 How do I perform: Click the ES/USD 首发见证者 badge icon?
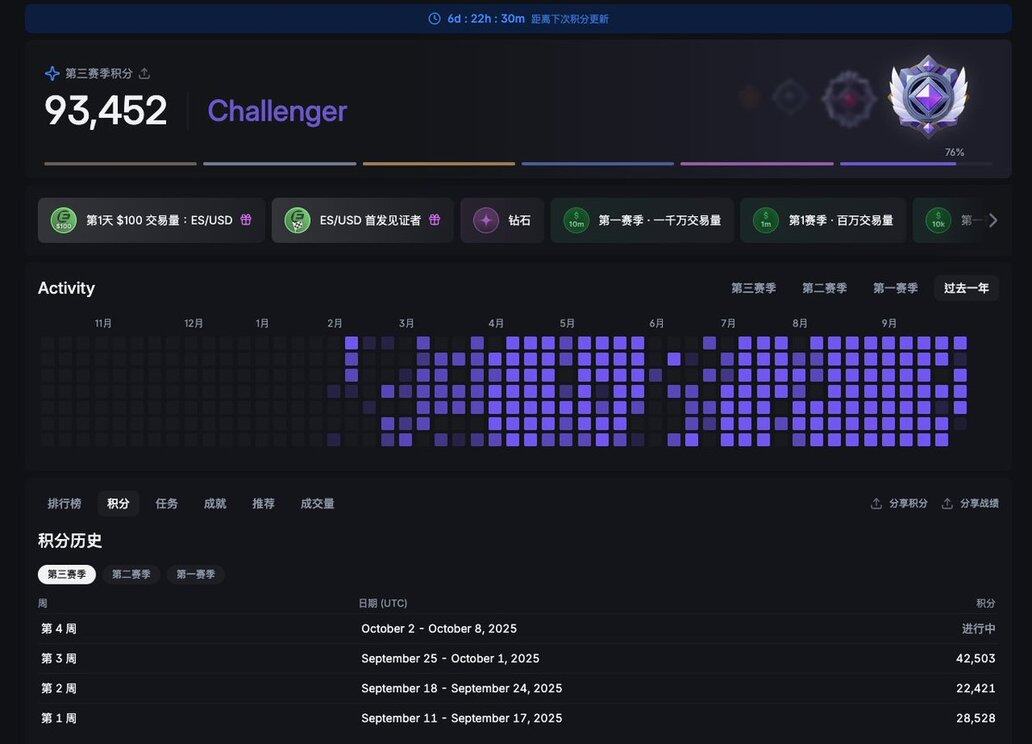pos(297,220)
